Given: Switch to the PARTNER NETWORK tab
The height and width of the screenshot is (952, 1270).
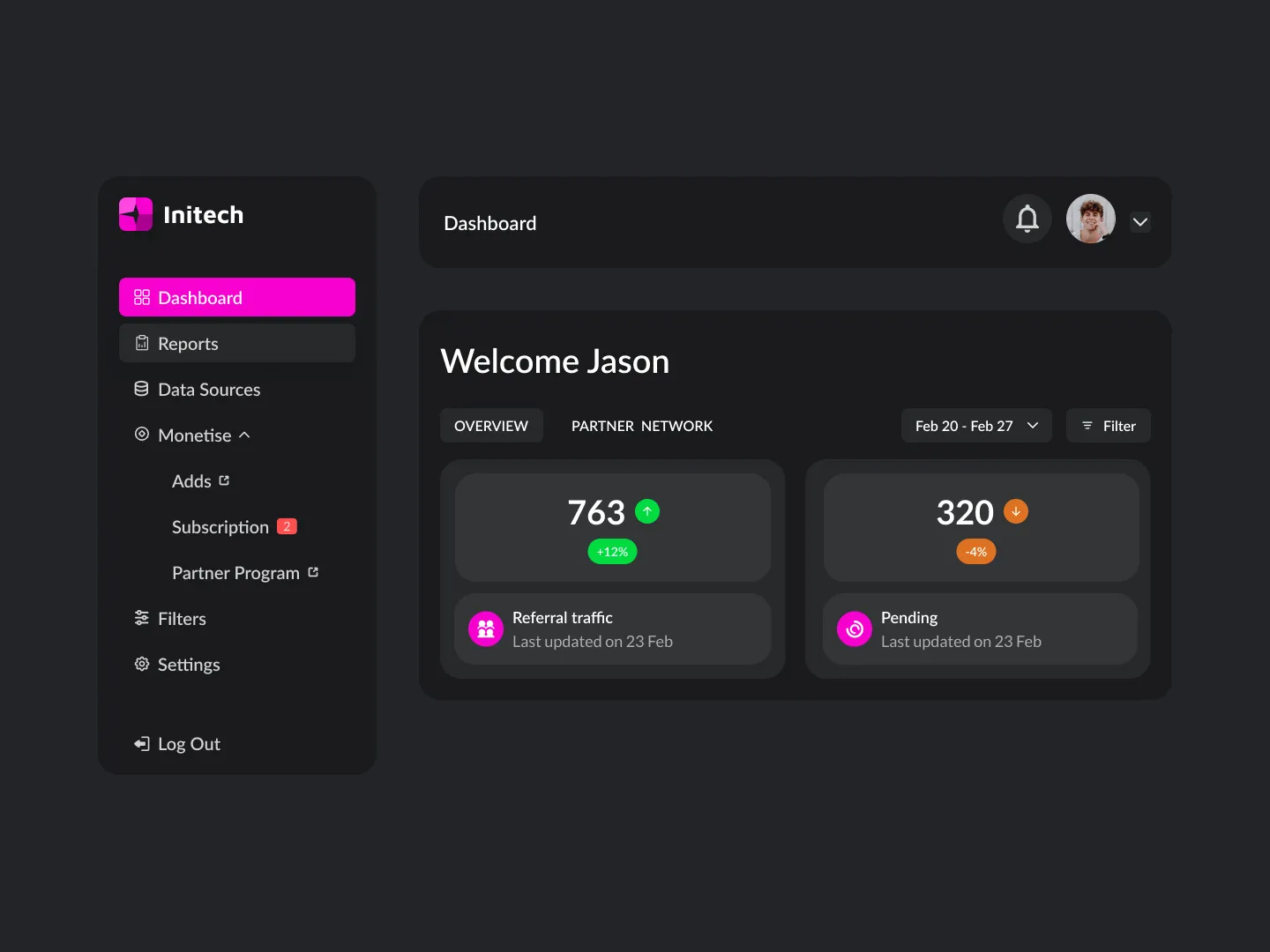Looking at the screenshot, I should [x=641, y=426].
